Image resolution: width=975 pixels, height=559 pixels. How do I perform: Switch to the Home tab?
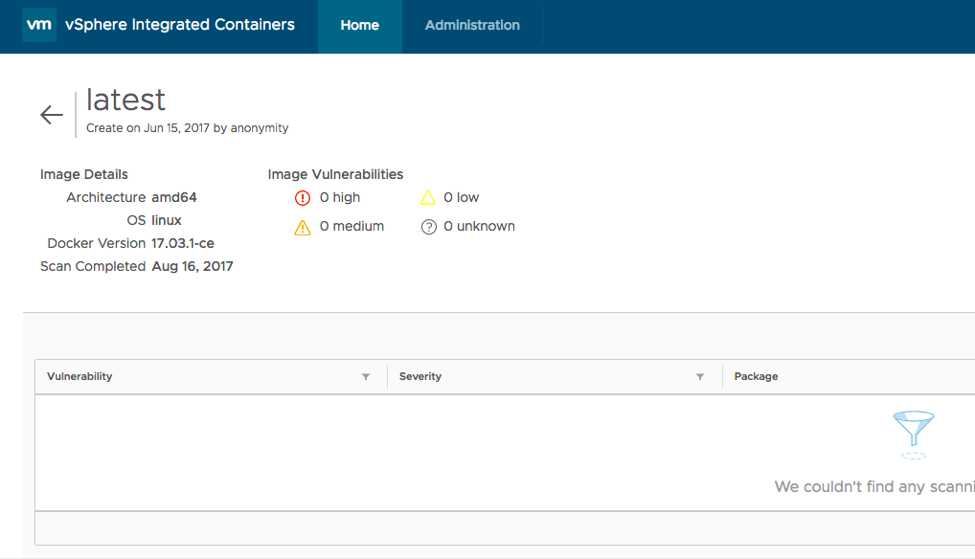(x=359, y=25)
